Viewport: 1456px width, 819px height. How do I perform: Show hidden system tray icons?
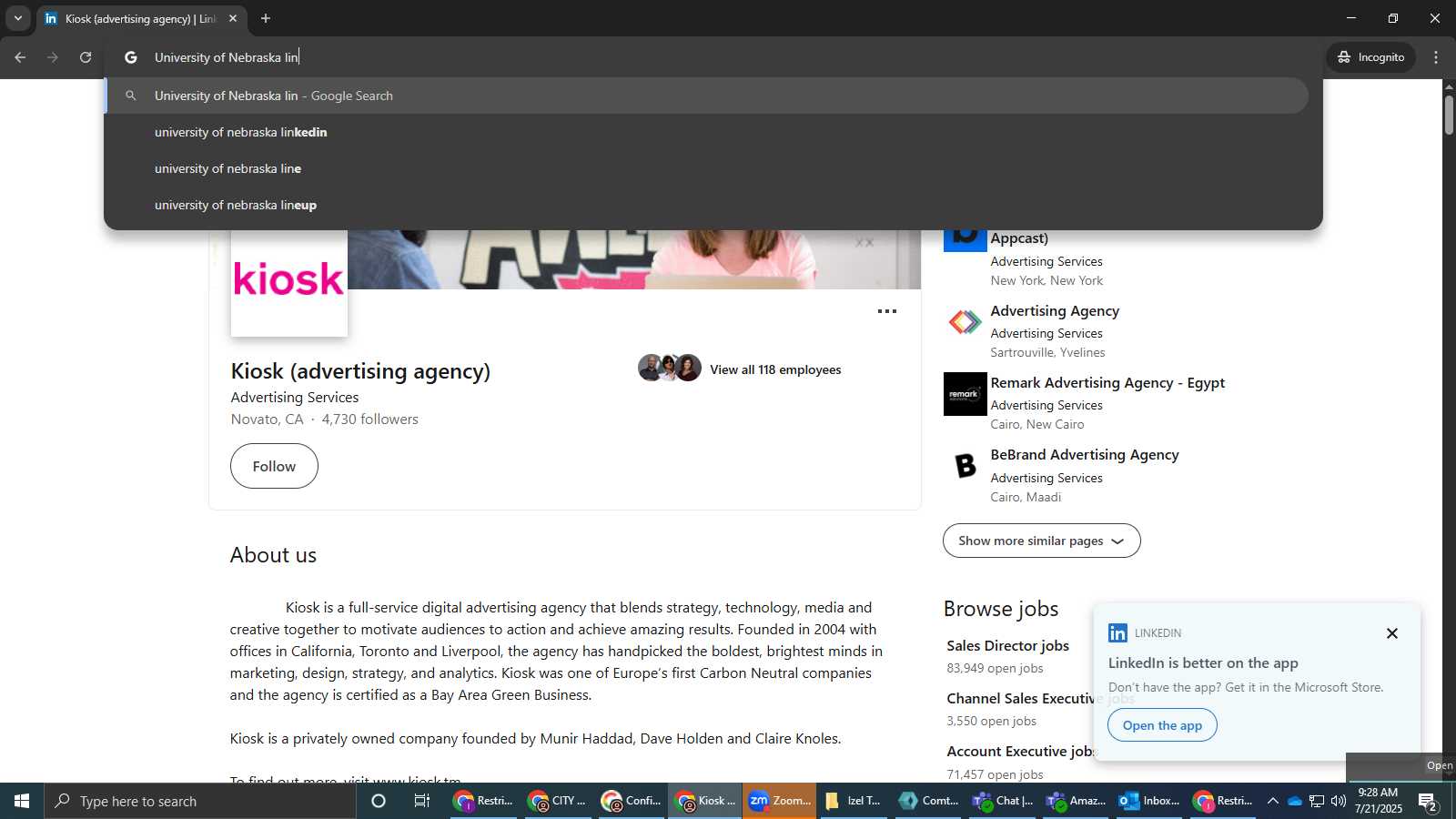coord(1272,801)
